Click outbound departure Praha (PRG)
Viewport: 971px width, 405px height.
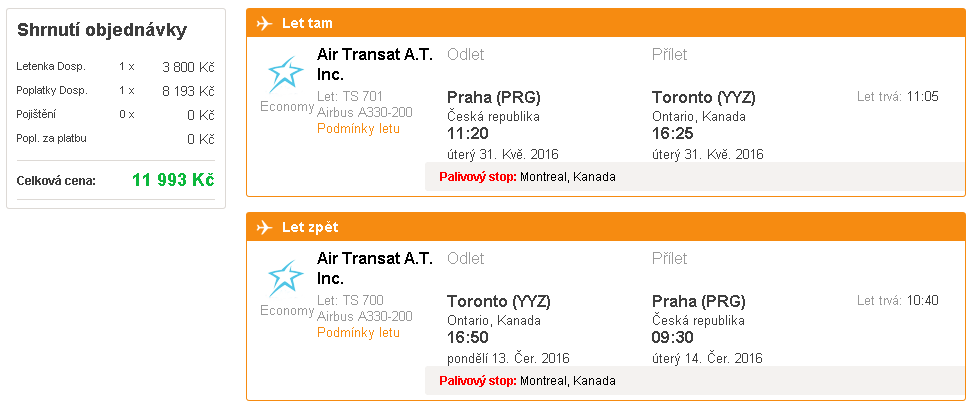[x=494, y=98]
